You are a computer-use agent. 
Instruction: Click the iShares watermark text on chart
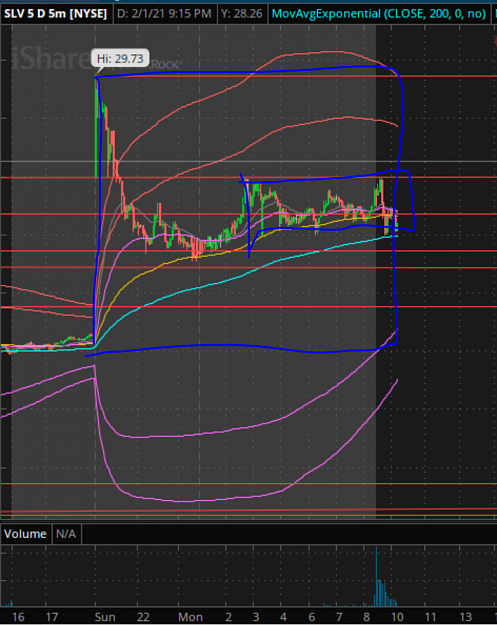tap(52, 59)
